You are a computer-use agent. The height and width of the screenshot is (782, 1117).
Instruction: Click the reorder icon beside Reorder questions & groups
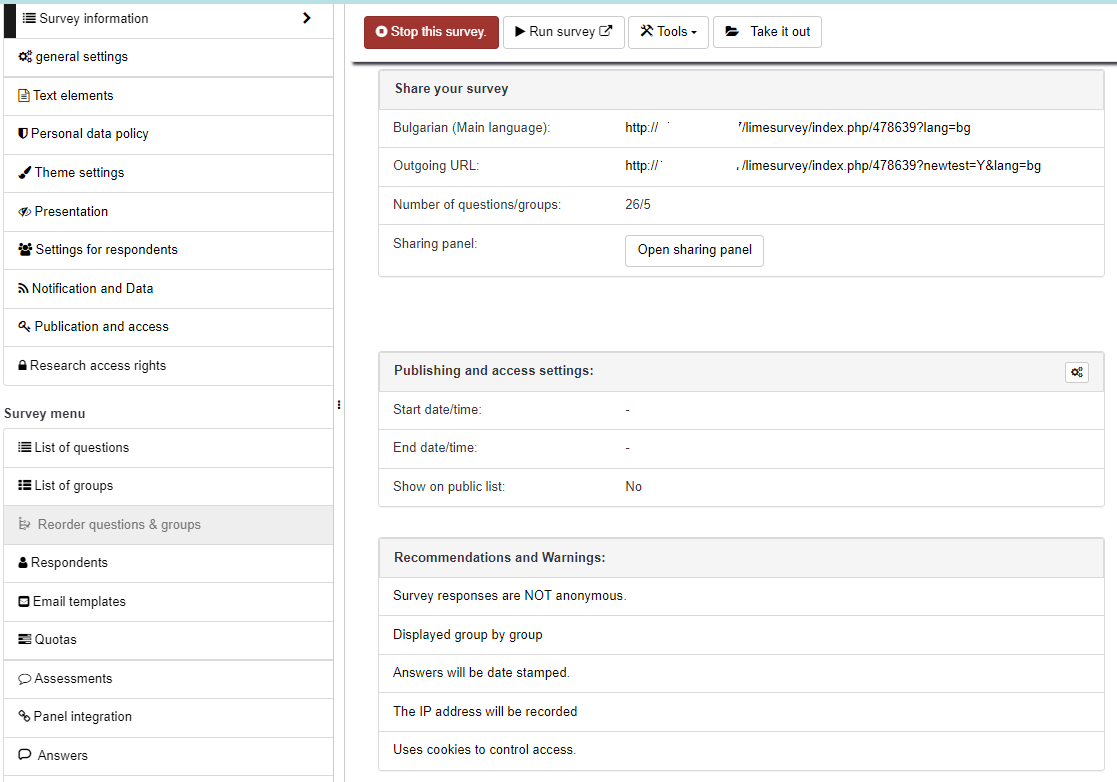(x=24, y=524)
